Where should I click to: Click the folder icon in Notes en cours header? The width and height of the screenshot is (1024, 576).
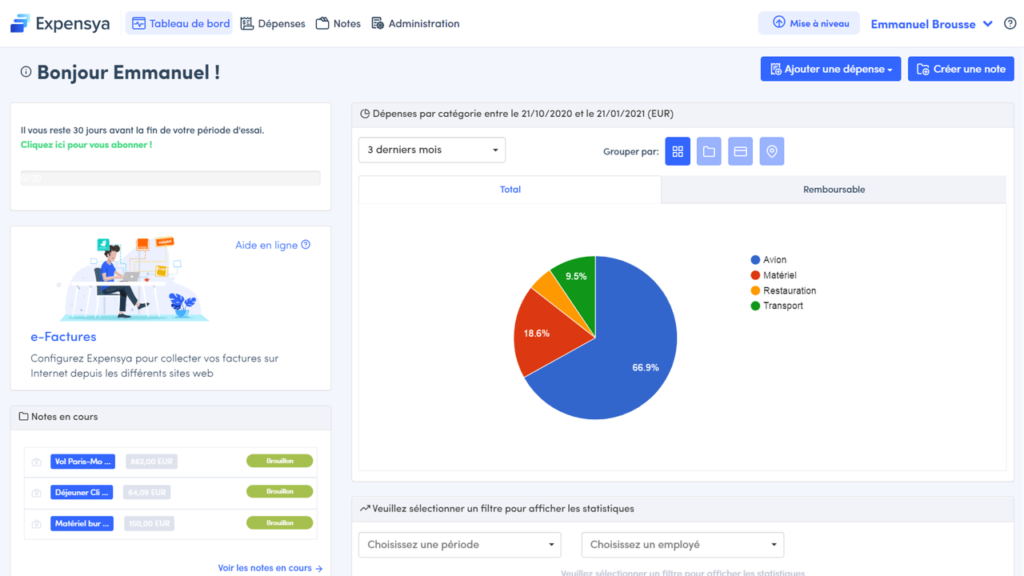coord(24,416)
